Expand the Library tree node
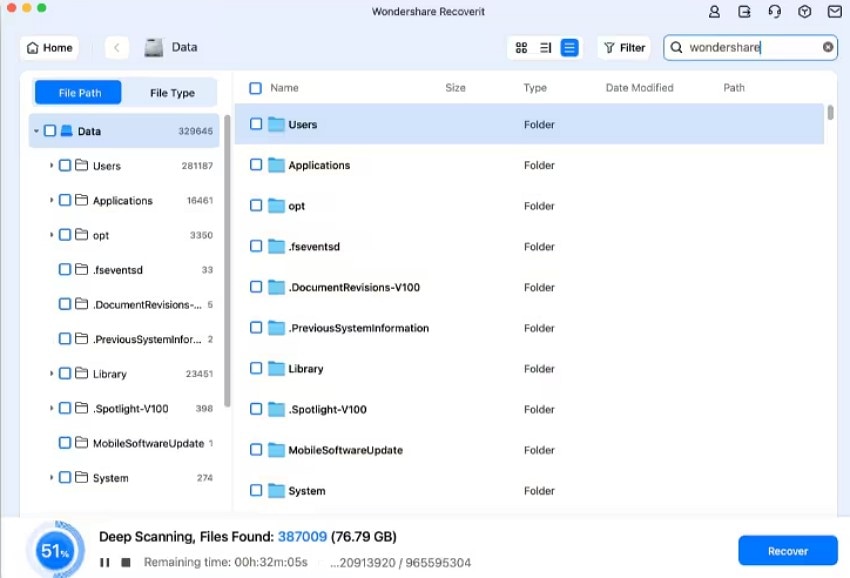This screenshot has width=850, height=578. pyautogui.click(x=51, y=374)
